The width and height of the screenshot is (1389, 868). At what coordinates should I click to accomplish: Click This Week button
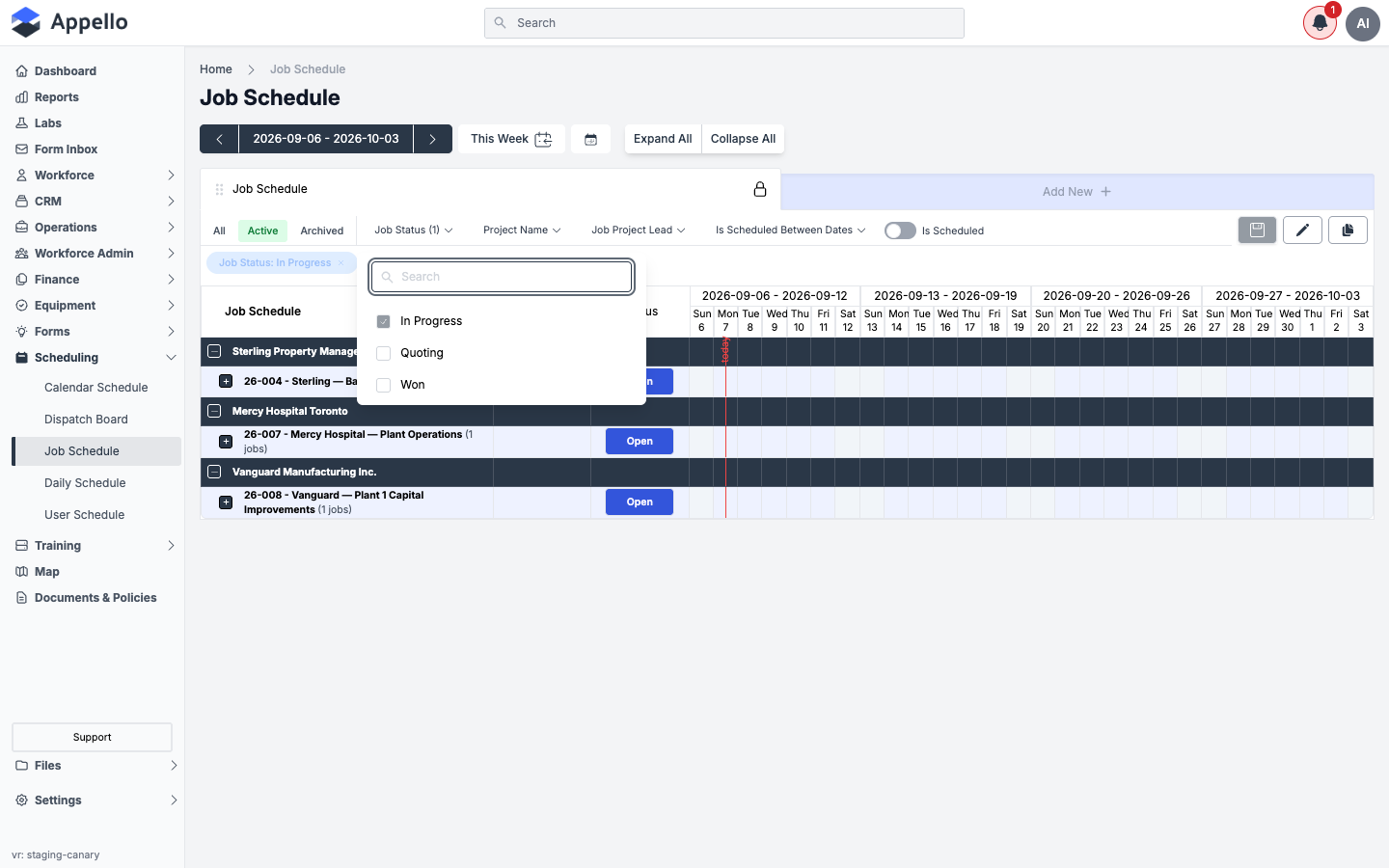point(511,139)
